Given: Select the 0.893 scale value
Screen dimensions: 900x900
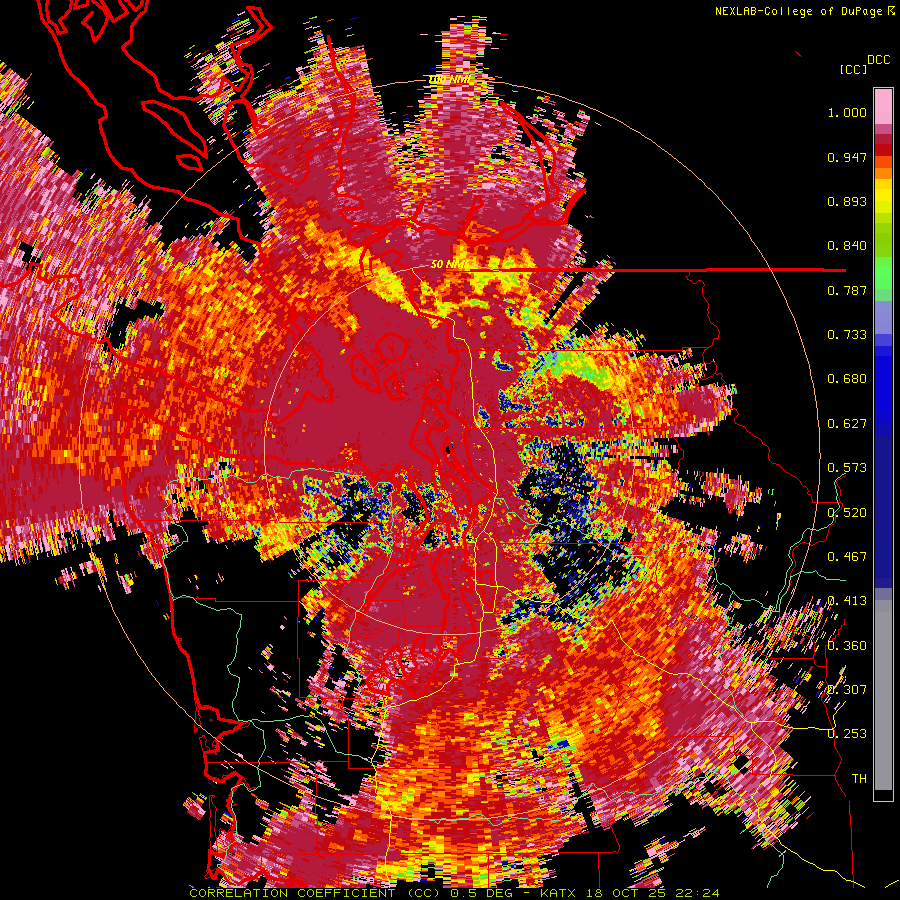Looking at the screenshot, I should click(x=847, y=201).
